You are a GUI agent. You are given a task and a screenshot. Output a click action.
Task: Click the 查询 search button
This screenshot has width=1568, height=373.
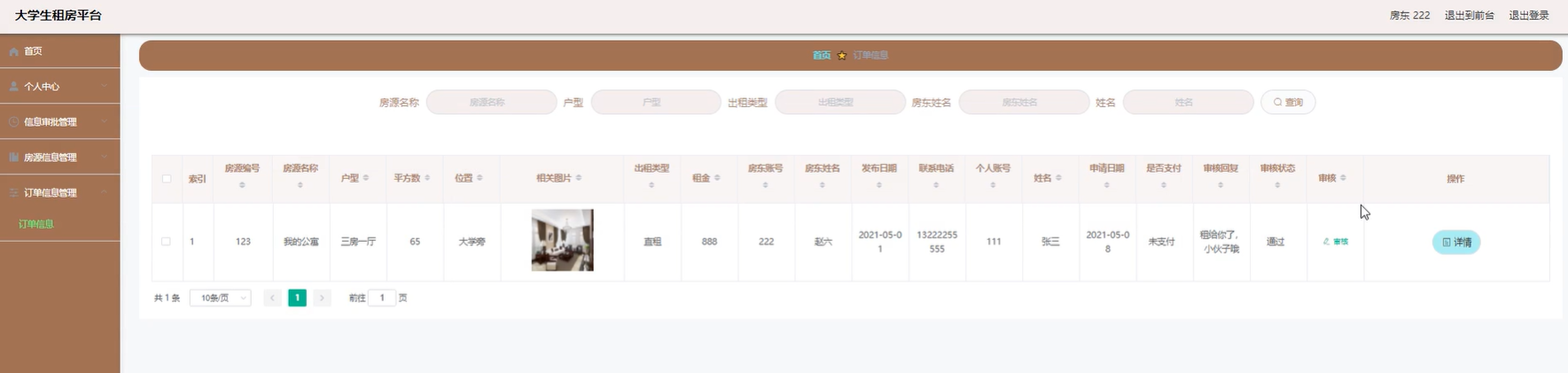(1288, 102)
